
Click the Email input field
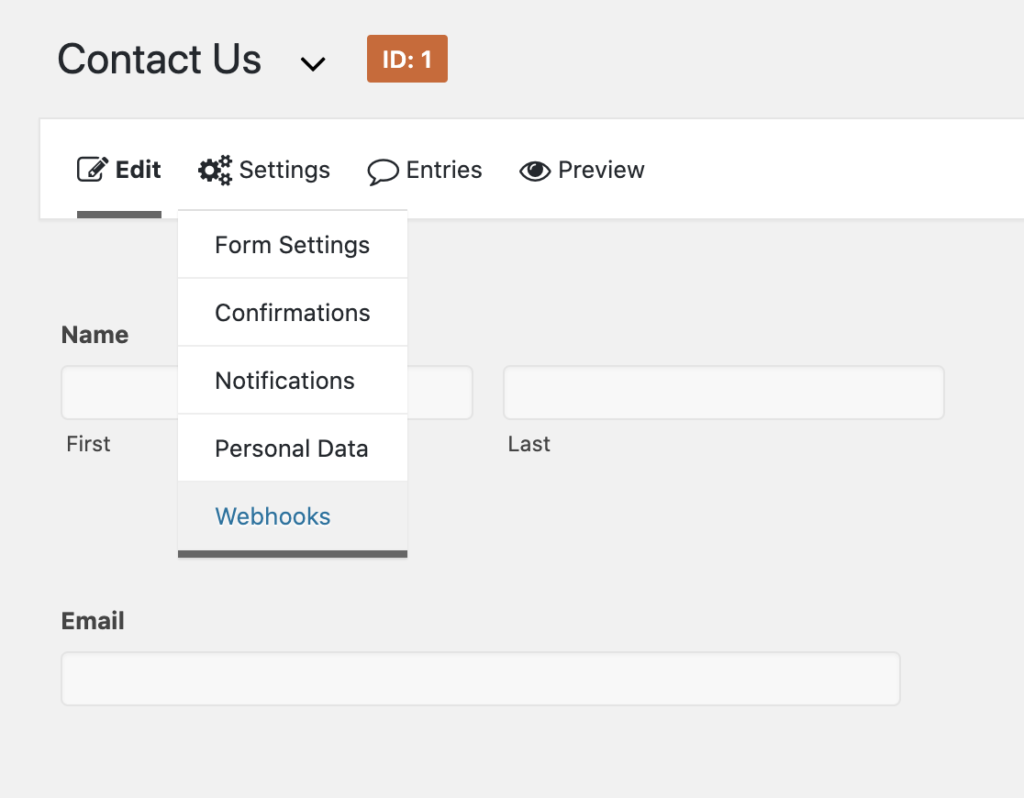point(480,678)
